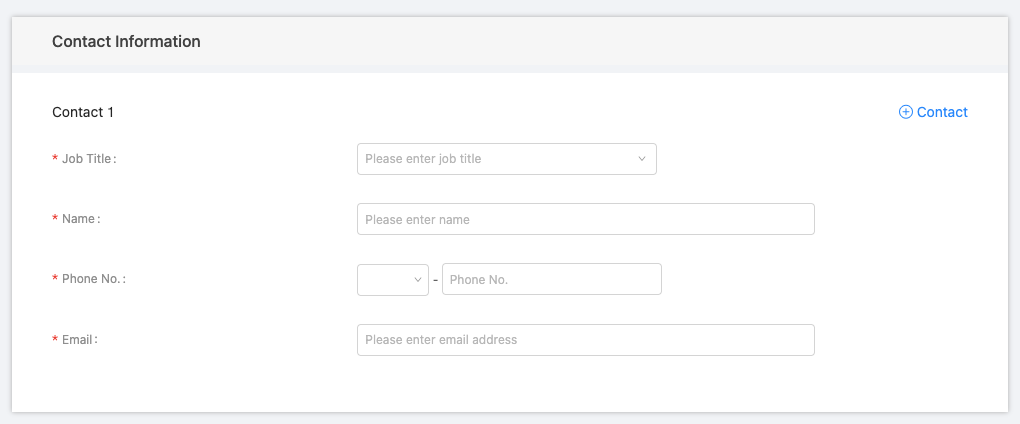This screenshot has height=424, width=1020.
Task: Click the required marker beside Email
Action: (55, 340)
